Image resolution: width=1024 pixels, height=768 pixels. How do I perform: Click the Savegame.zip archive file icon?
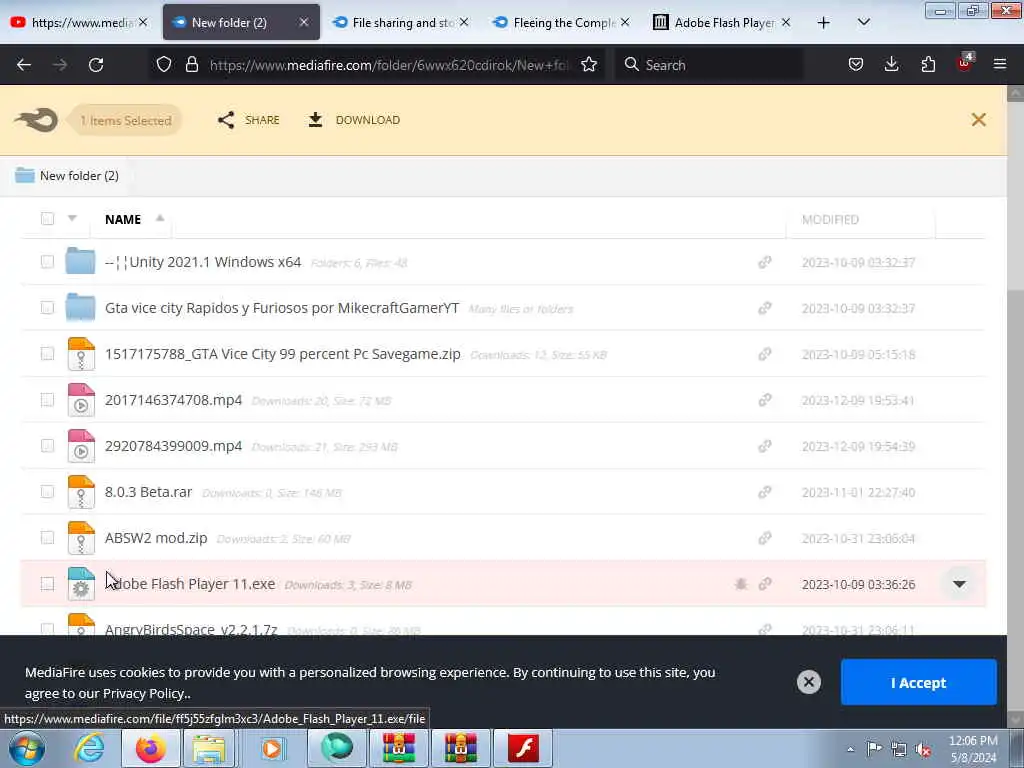(81, 354)
